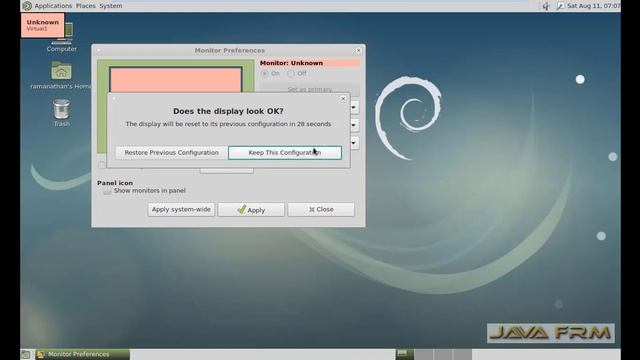Click the Monitor Preferences window title
This screenshot has height=360, width=640.
230,51
